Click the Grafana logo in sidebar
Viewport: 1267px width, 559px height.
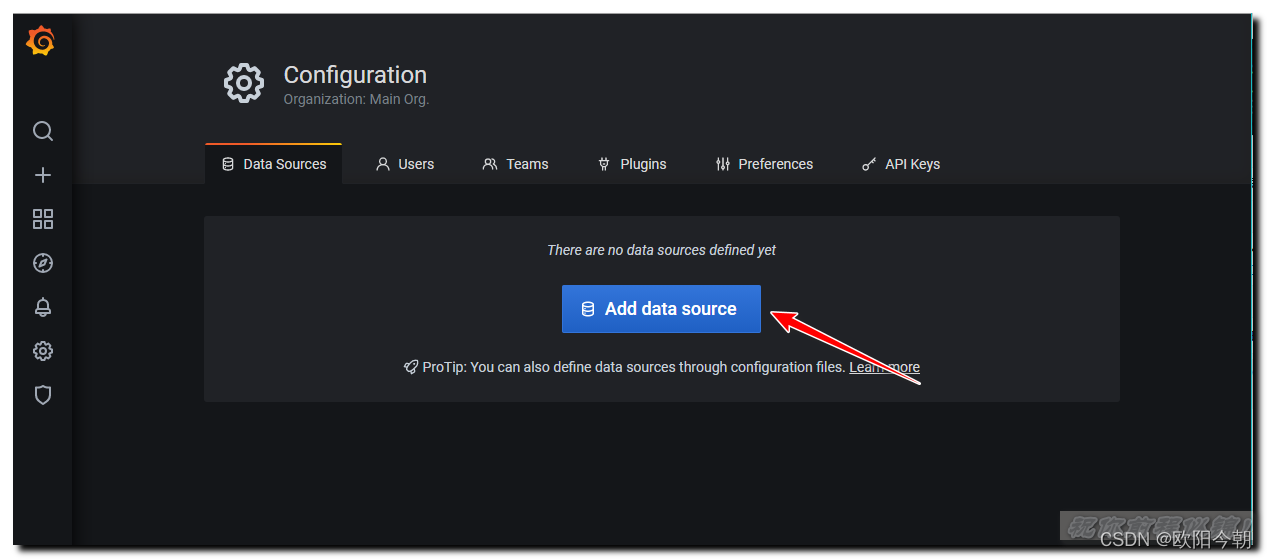coord(41,41)
